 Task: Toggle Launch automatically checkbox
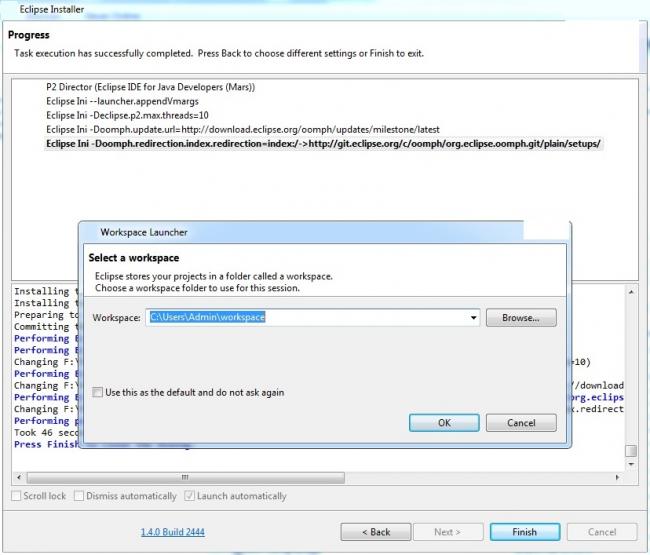coord(189,496)
